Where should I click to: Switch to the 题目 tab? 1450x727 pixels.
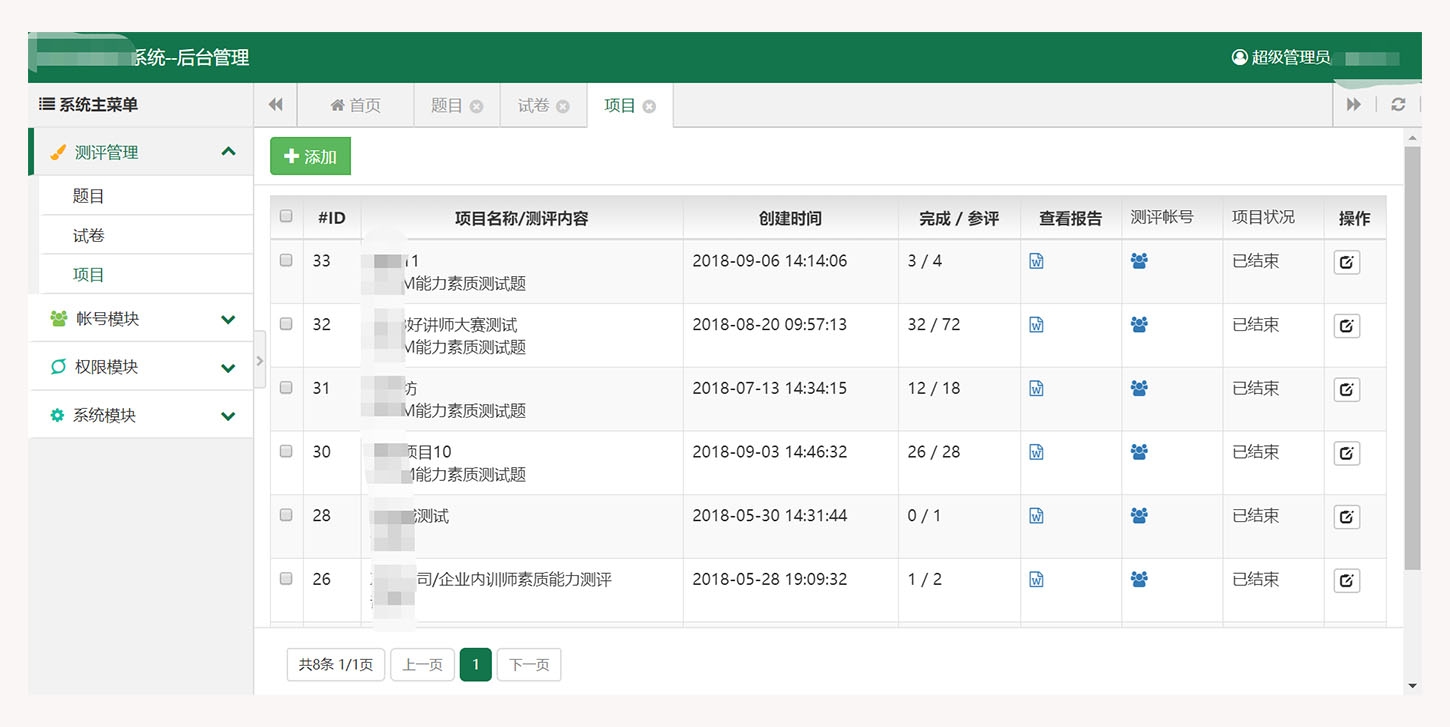pyautogui.click(x=446, y=105)
